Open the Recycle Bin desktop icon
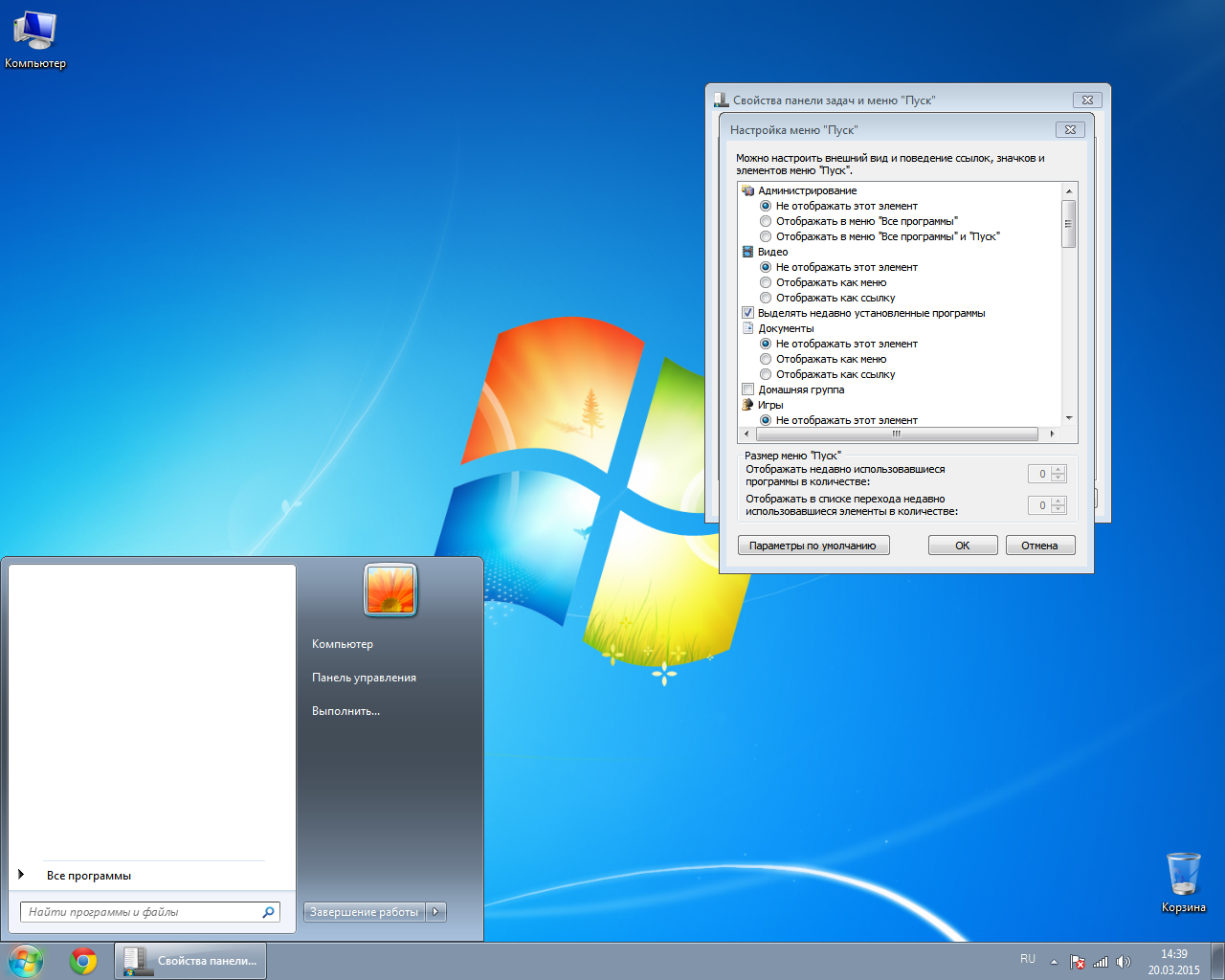The height and width of the screenshot is (980, 1225). 1183,878
